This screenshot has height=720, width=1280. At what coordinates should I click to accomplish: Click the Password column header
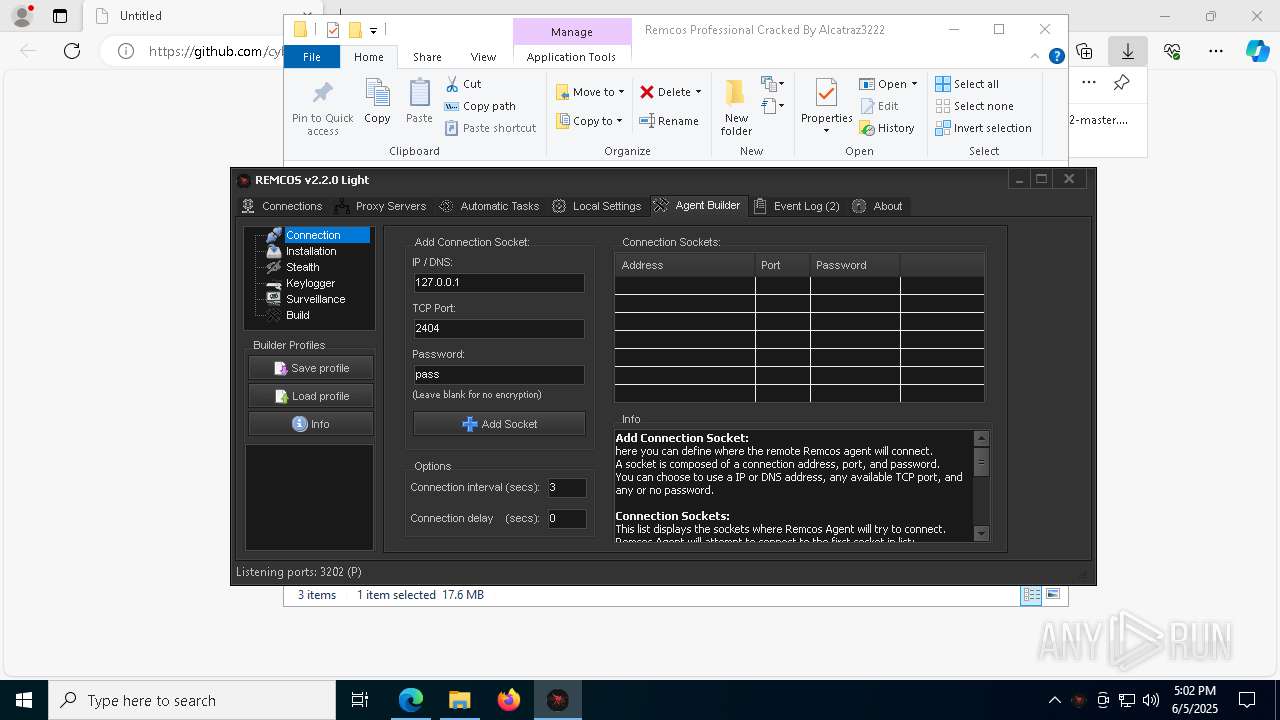pos(855,265)
